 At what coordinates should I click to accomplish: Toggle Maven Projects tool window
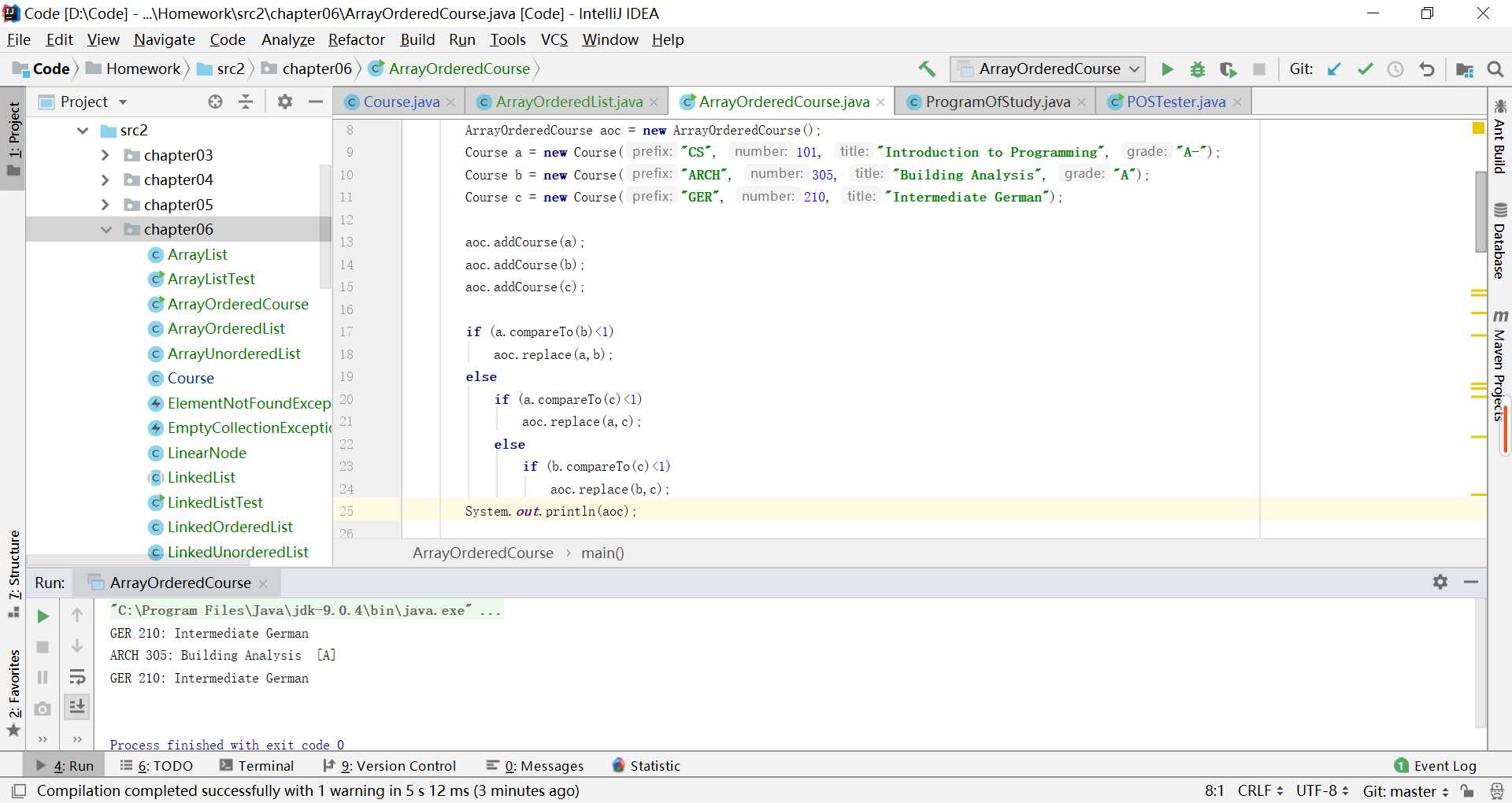1499,366
